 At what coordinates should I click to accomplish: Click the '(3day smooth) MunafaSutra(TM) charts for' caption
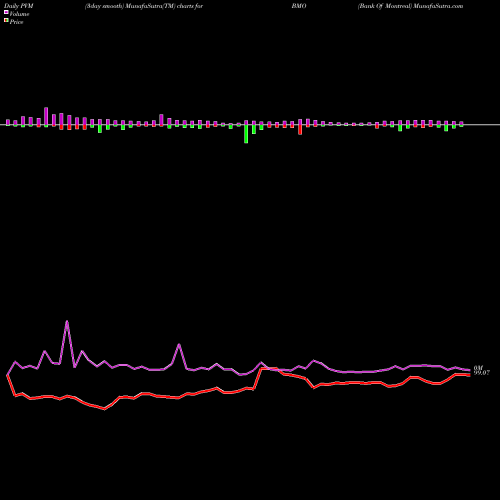point(144,6)
